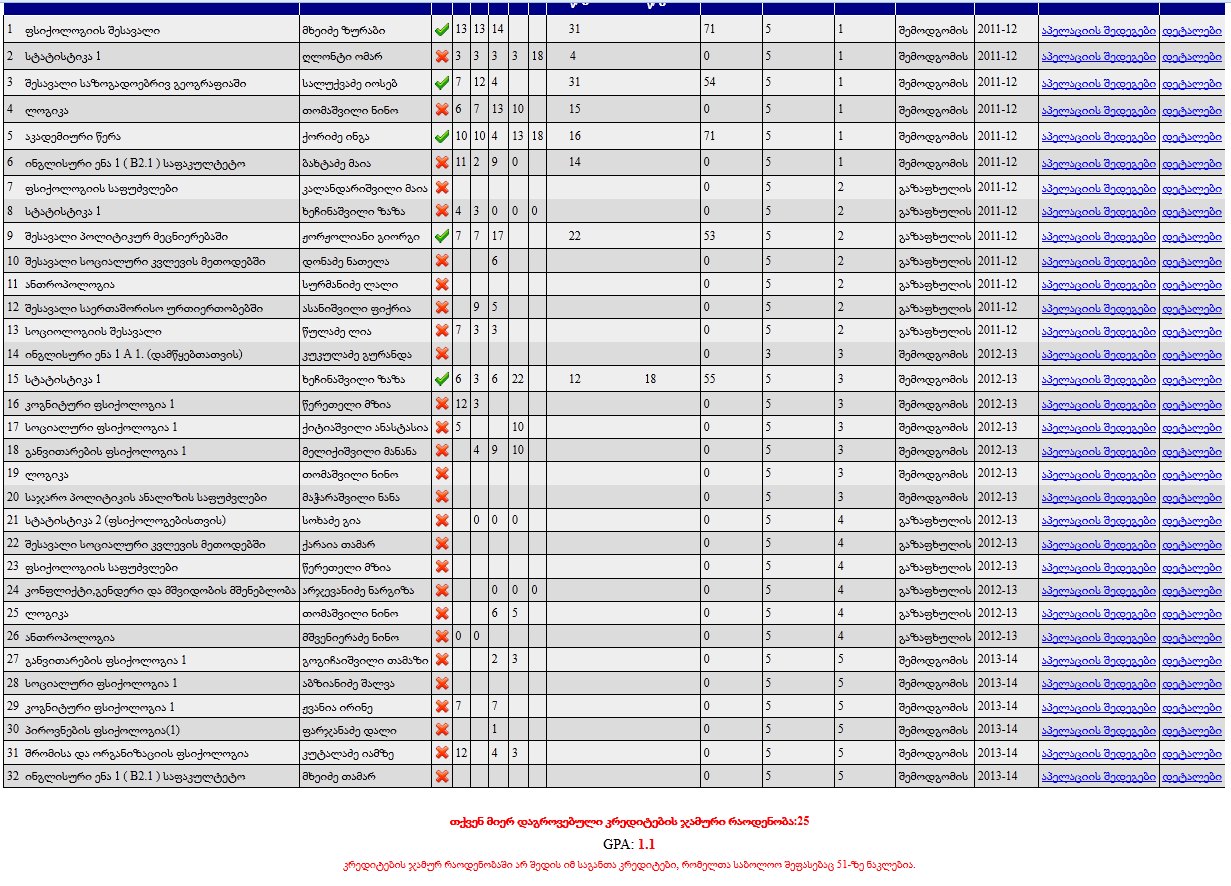The height and width of the screenshot is (886, 1231).
Task: Select the score 55 in row 15
Action: pyautogui.click(x=710, y=380)
